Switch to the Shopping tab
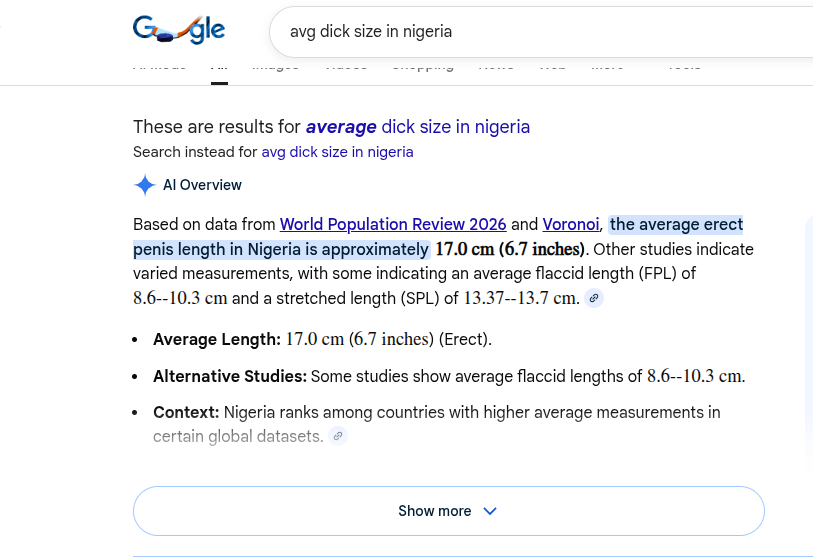The image size is (813, 560). [x=422, y=67]
